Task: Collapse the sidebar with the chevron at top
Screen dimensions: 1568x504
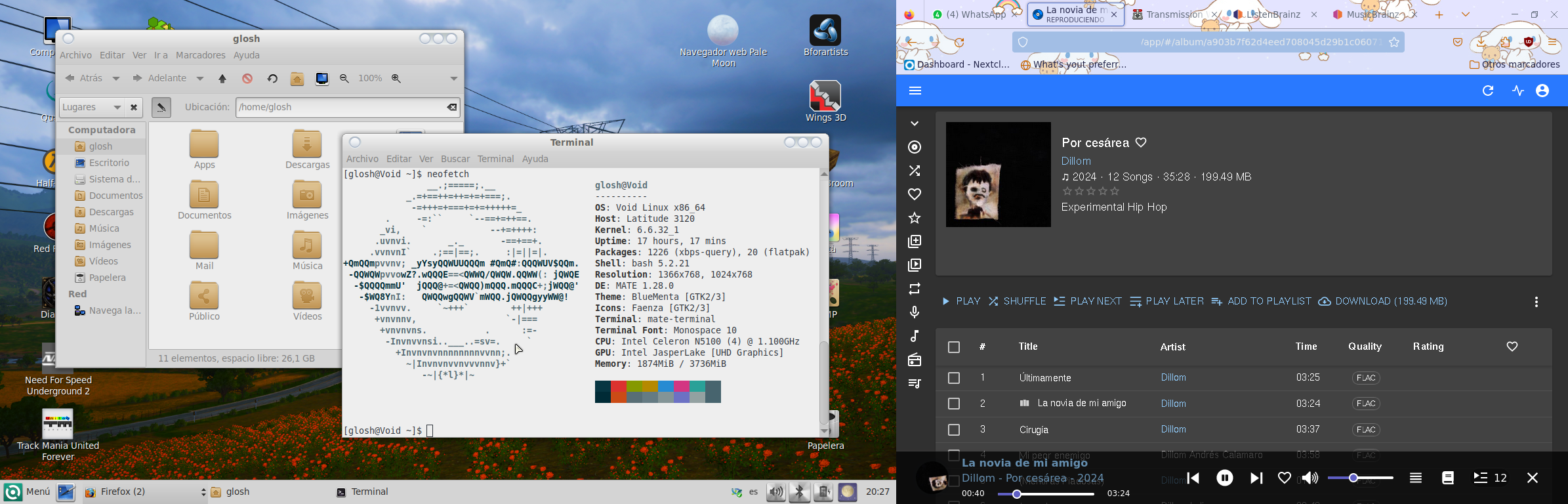Action: click(915, 123)
